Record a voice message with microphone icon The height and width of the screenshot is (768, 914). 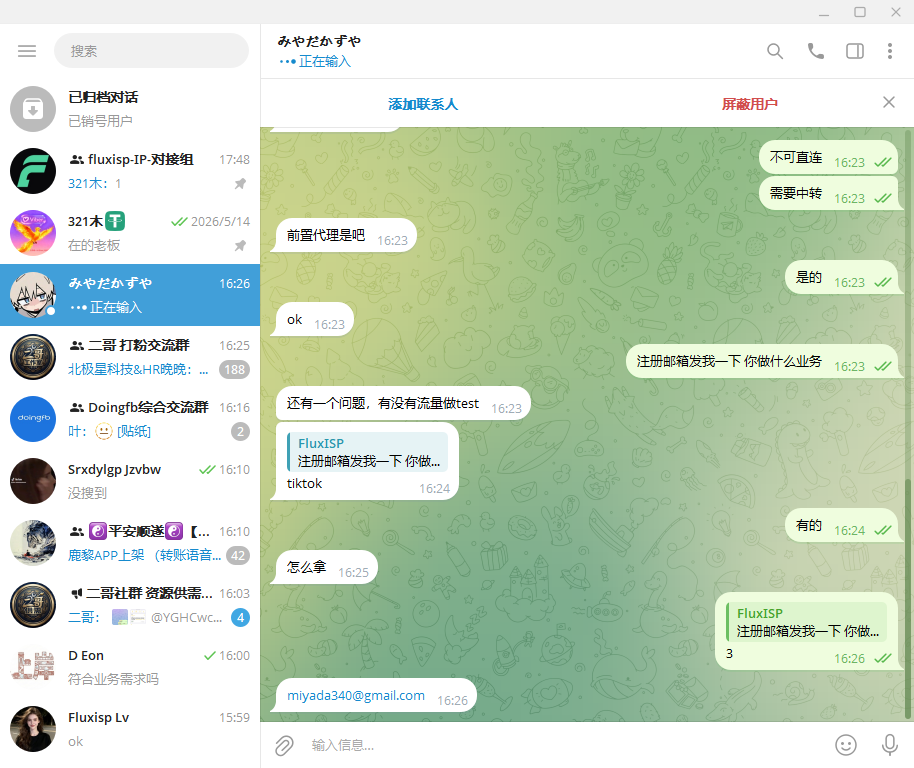[x=890, y=745]
